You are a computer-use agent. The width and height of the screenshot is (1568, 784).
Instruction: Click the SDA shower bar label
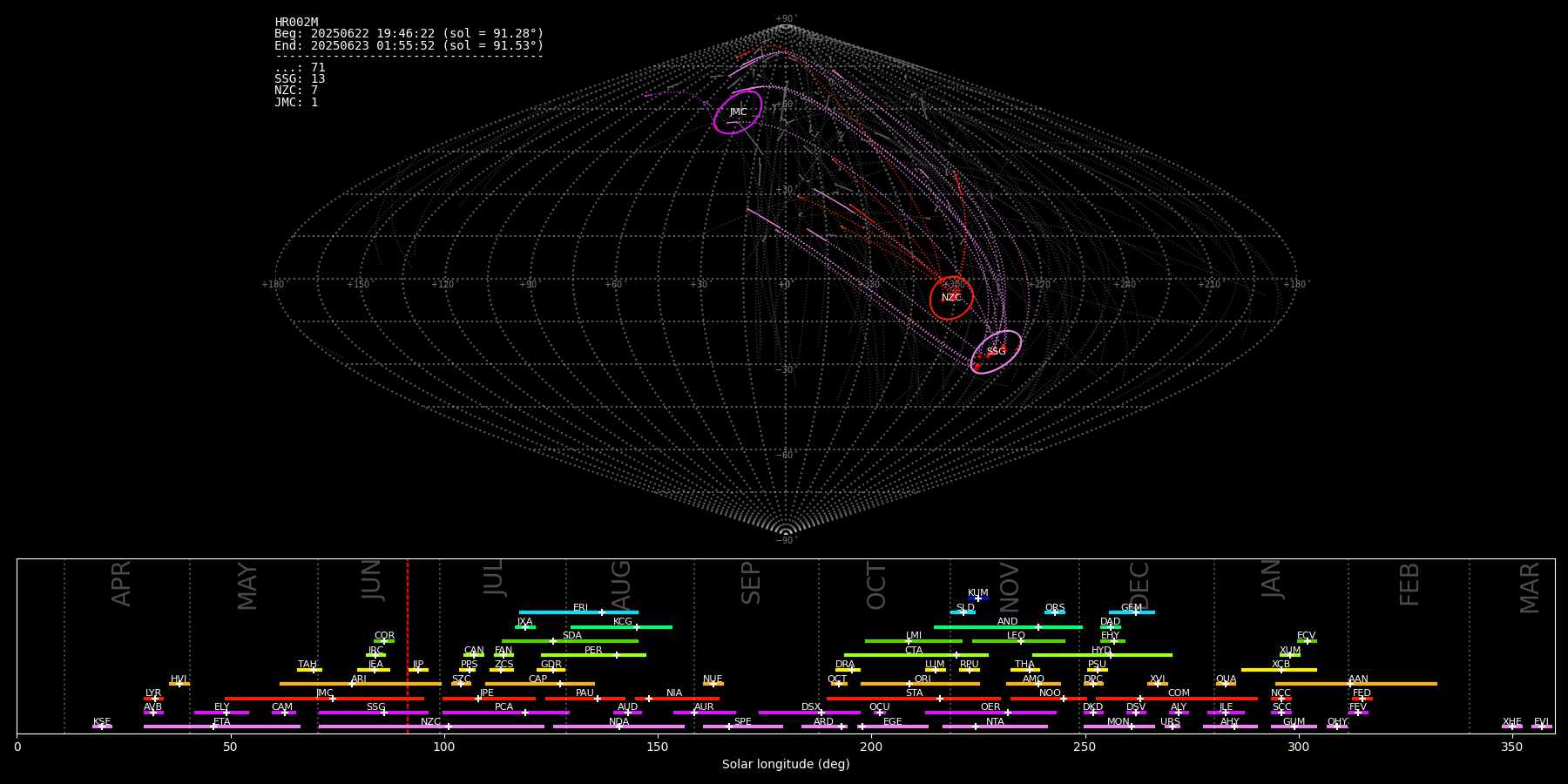[572, 636]
